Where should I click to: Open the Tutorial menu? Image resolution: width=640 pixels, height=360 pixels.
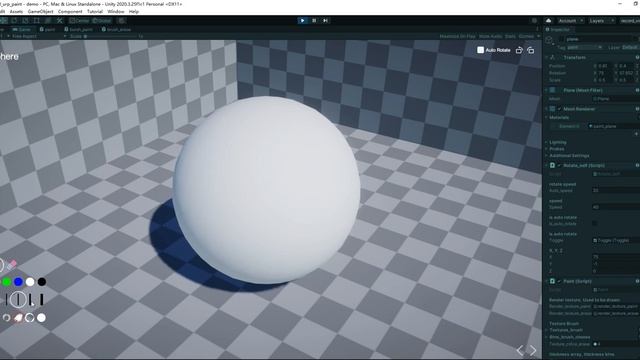[95, 11]
